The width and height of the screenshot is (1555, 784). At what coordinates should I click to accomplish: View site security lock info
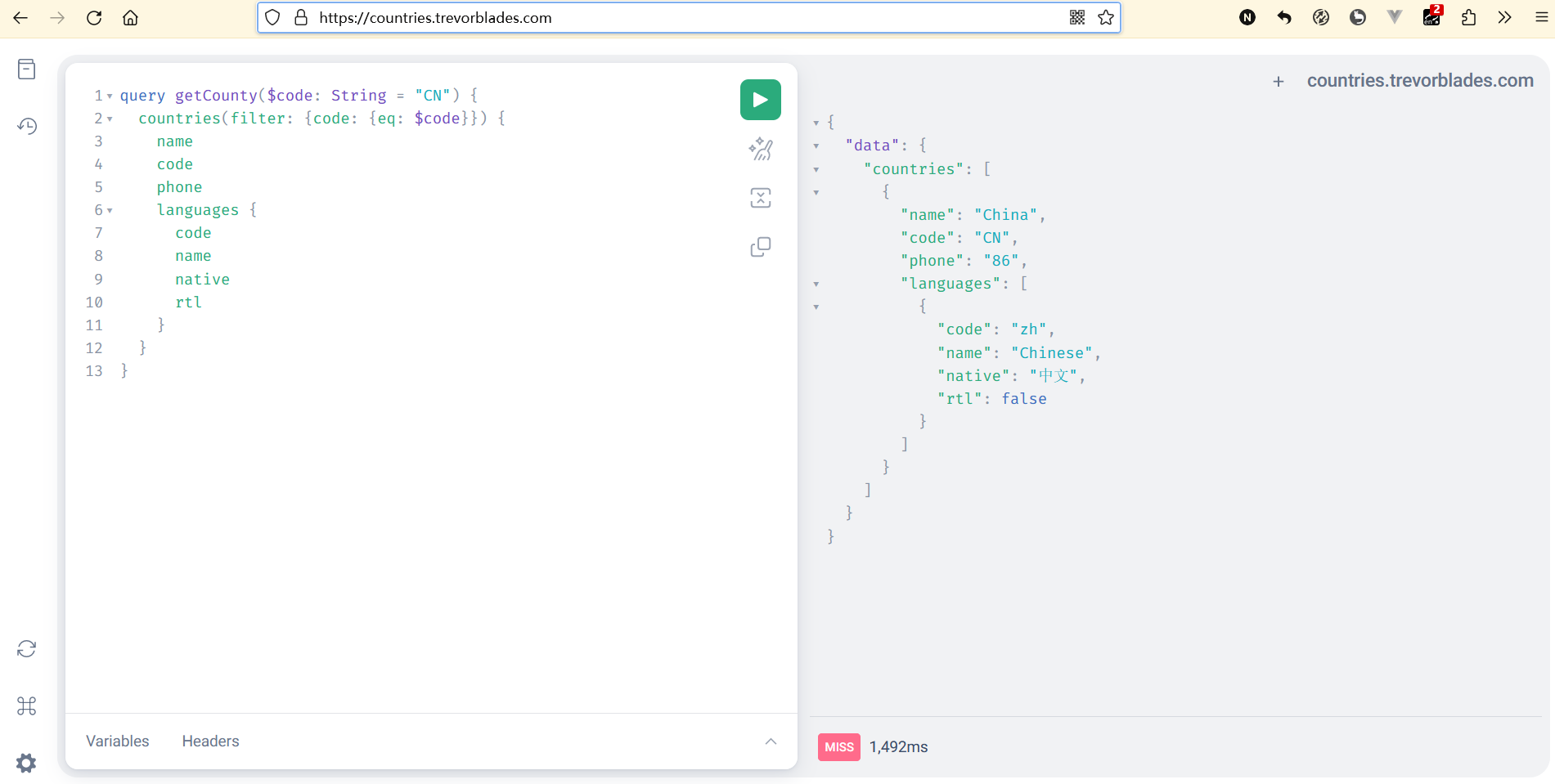point(301,17)
